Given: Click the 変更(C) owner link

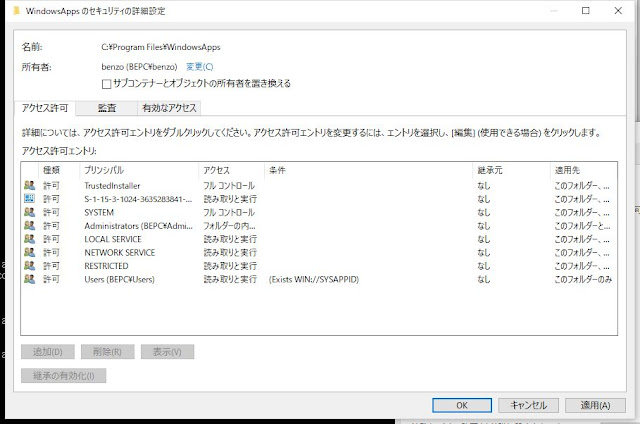Looking at the screenshot, I should [200, 67].
